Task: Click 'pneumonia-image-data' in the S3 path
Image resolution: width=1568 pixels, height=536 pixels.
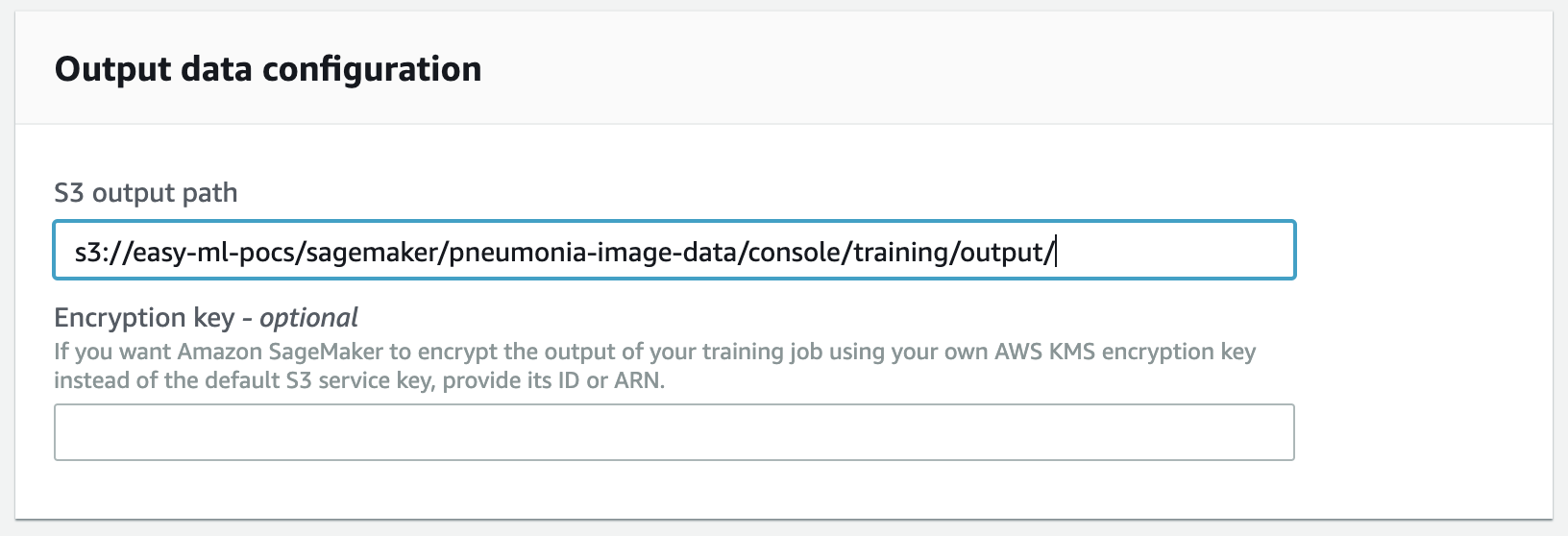Action: [594, 252]
